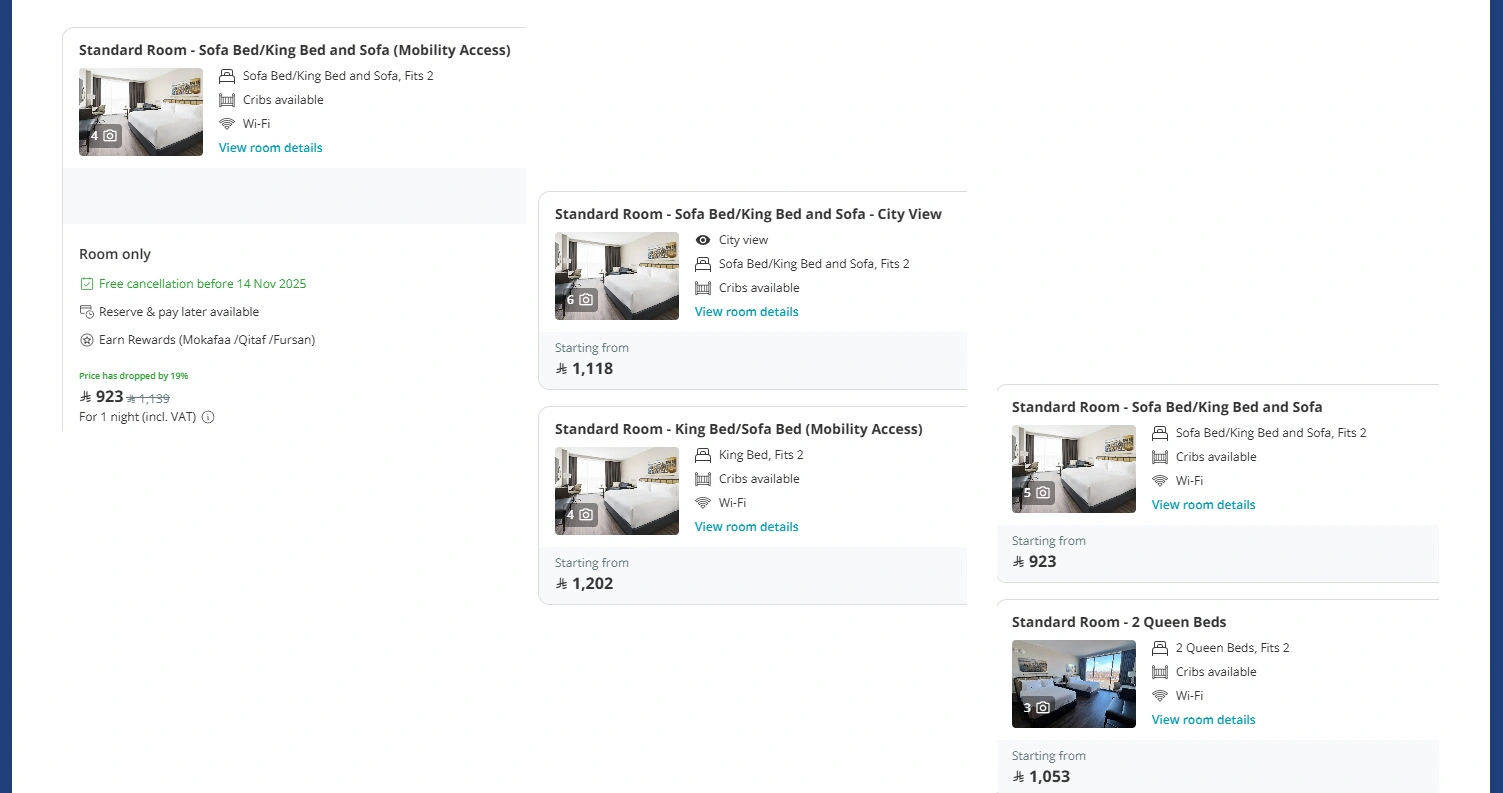This screenshot has height=793, width=1503.
Task: Open View room details for 2 Queen Beds
Action: [x=1203, y=720]
